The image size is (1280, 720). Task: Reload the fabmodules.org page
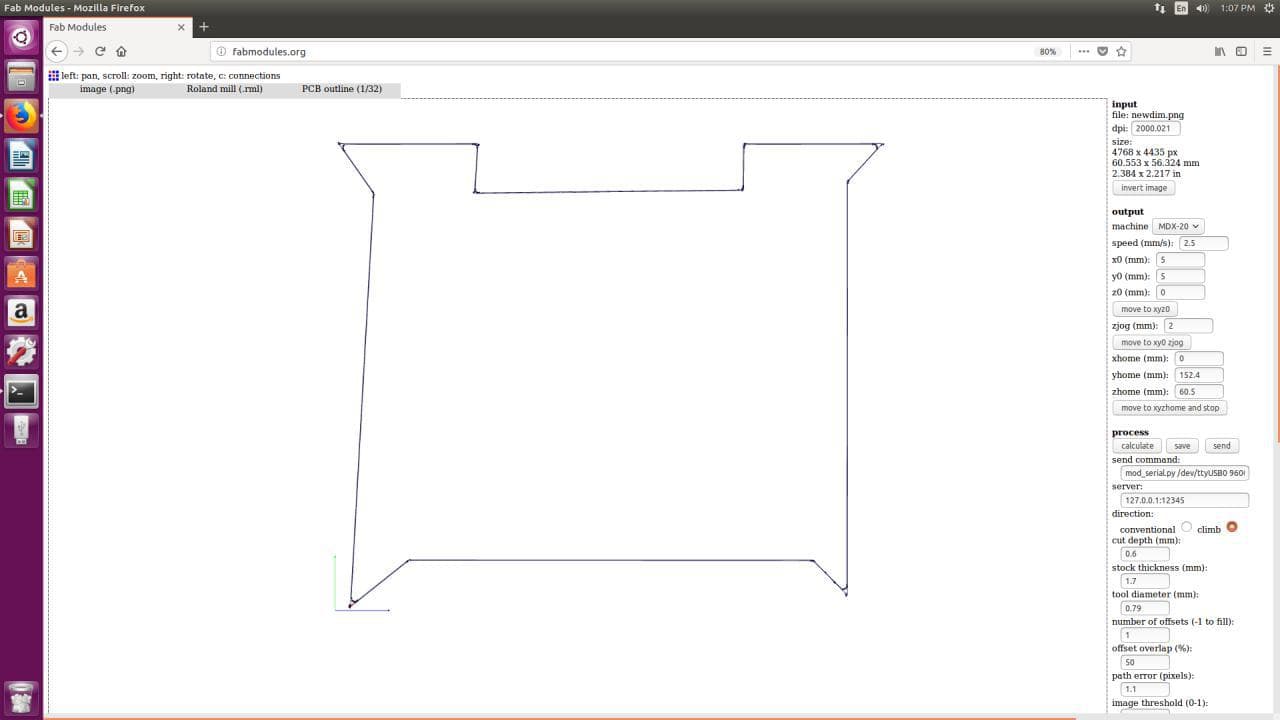click(x=100, y=51)
